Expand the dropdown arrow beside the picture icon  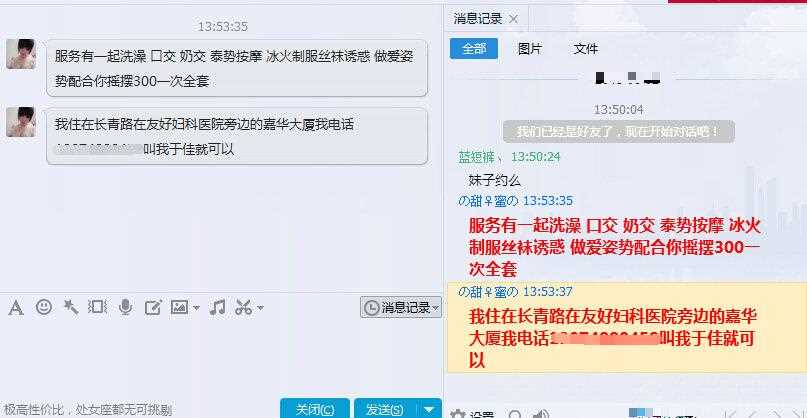(x=197, y=308)
